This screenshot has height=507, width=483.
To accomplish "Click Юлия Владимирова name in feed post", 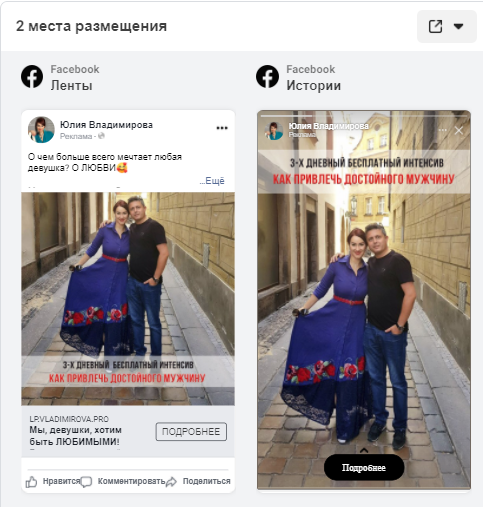I will [106, 125].
